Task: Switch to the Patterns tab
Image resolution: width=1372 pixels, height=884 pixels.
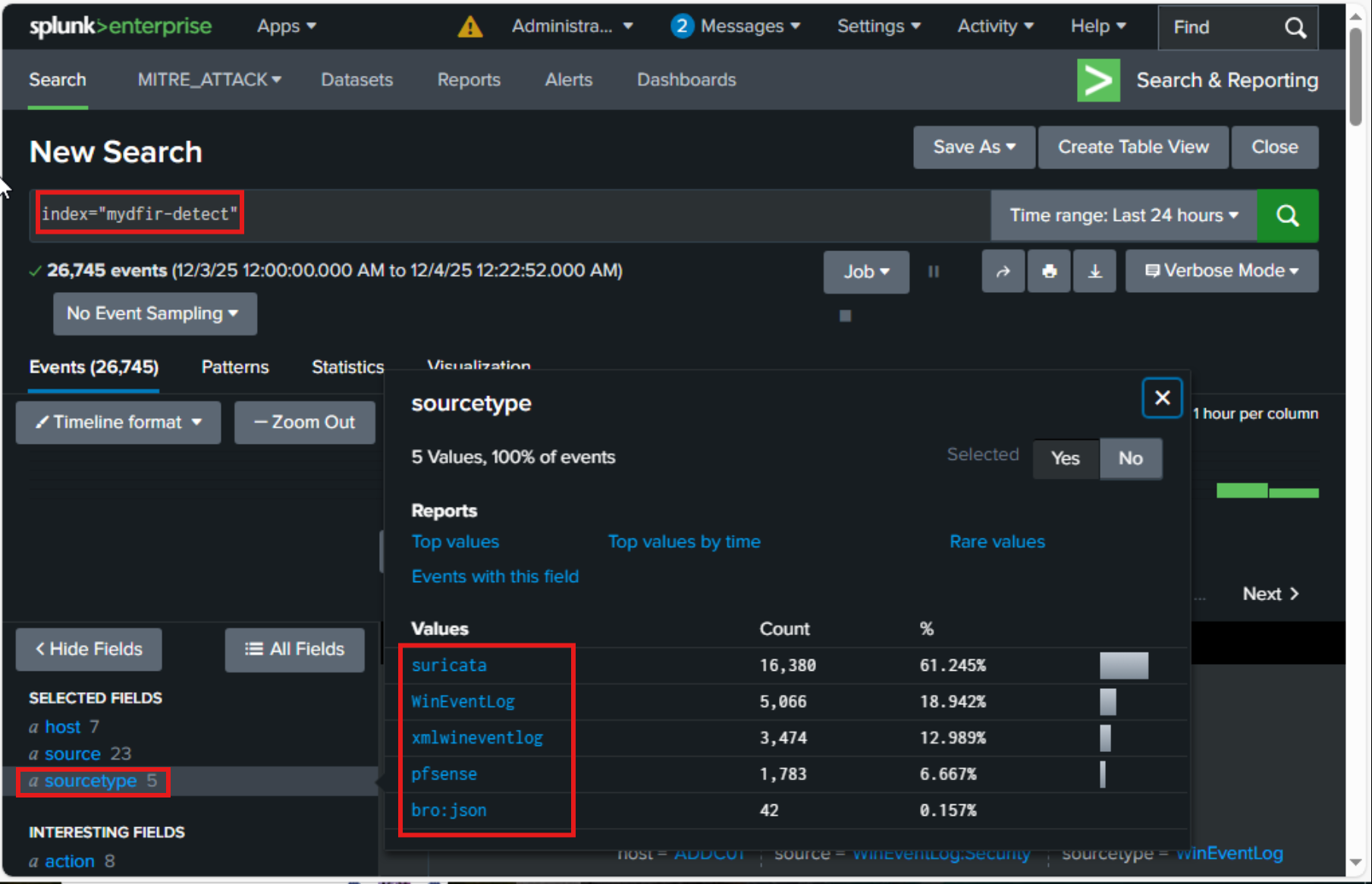Action: pos(235,367)
